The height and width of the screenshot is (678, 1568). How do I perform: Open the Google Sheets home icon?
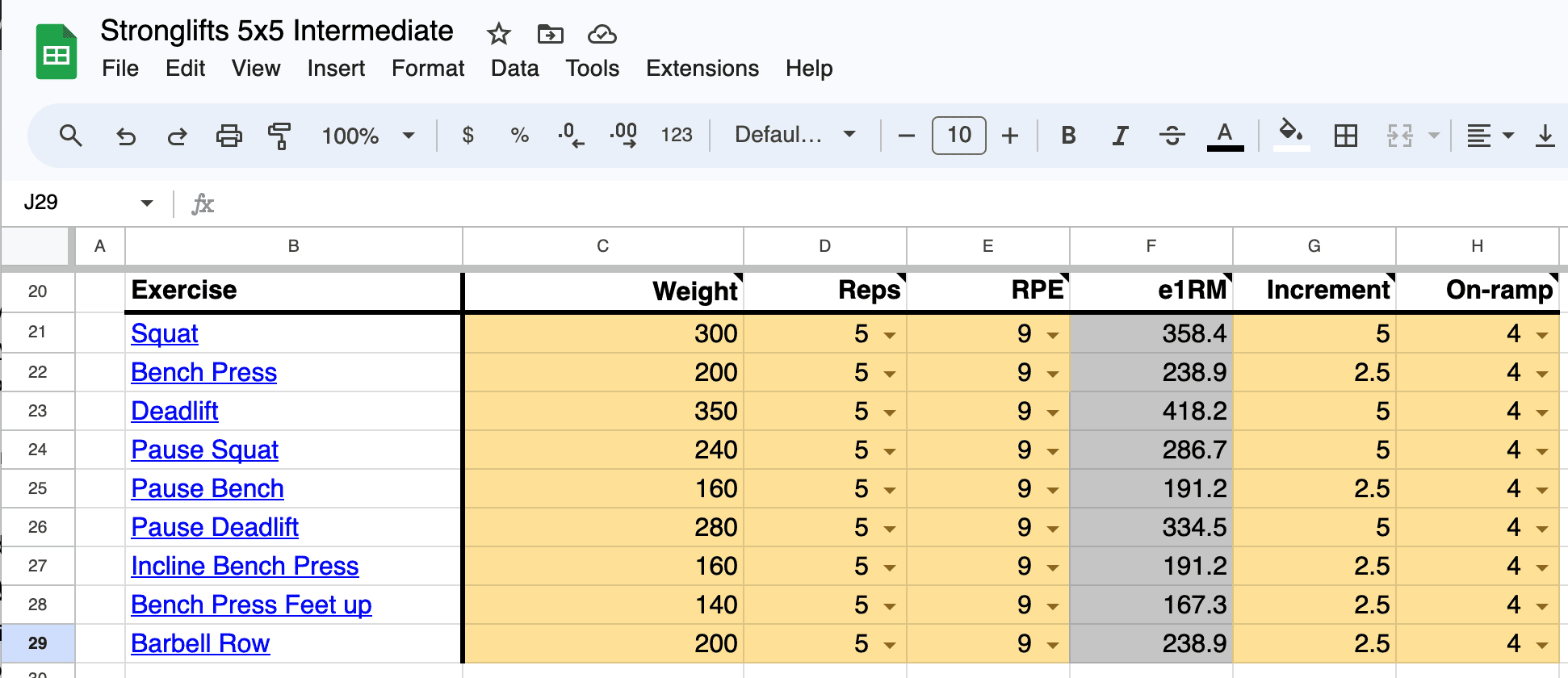pos(56,52)
